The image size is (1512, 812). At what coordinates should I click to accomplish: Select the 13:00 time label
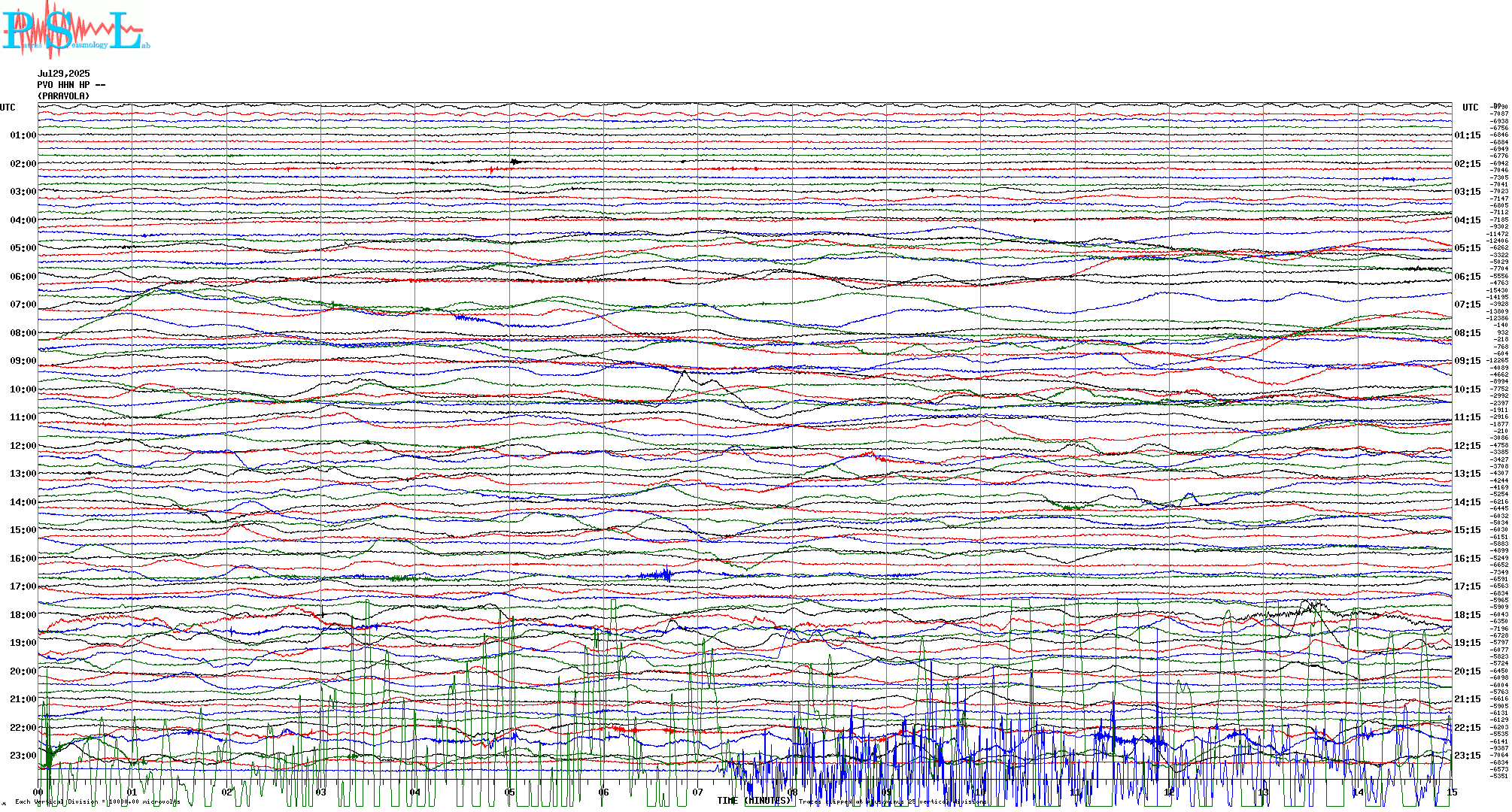pos(23,474)
